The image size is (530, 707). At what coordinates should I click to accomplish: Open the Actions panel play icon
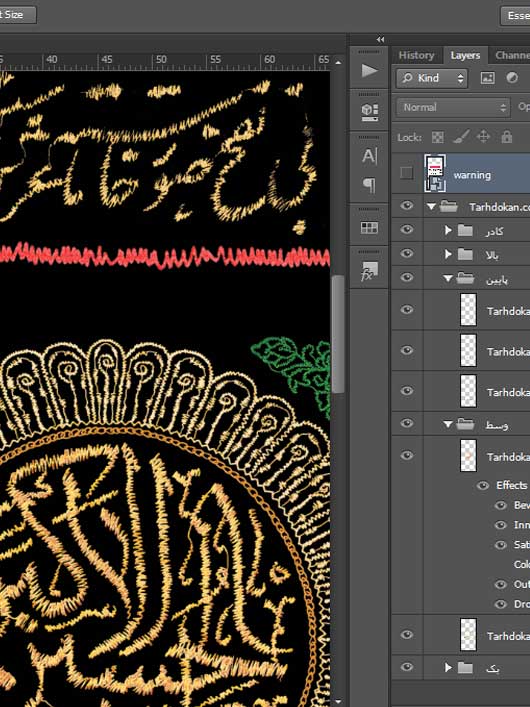[369, 71]
